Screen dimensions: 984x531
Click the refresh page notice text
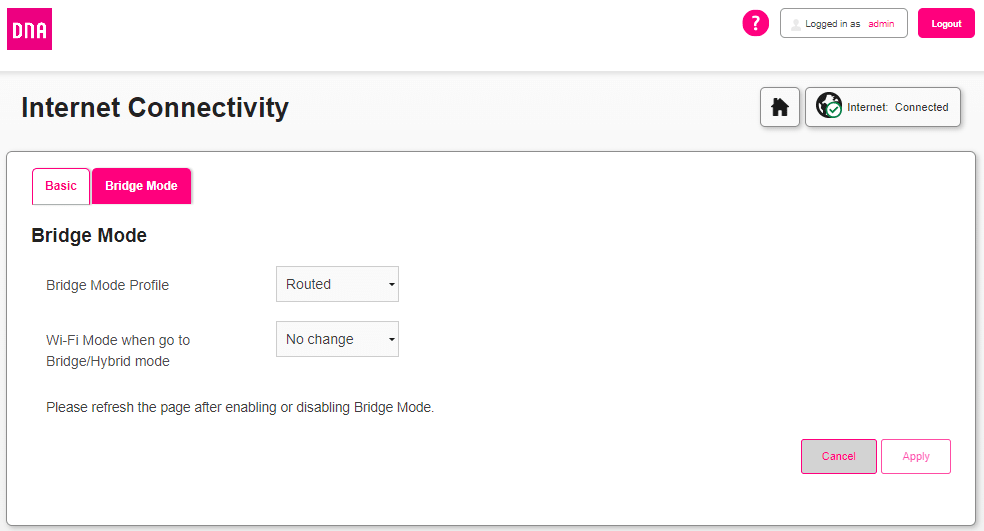click(240, 408)
